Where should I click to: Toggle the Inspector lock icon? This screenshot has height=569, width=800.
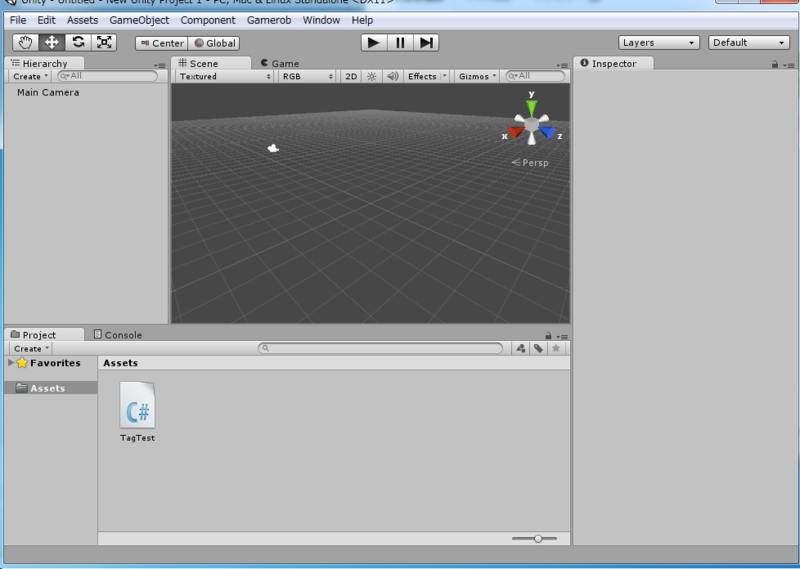point(775,64)
